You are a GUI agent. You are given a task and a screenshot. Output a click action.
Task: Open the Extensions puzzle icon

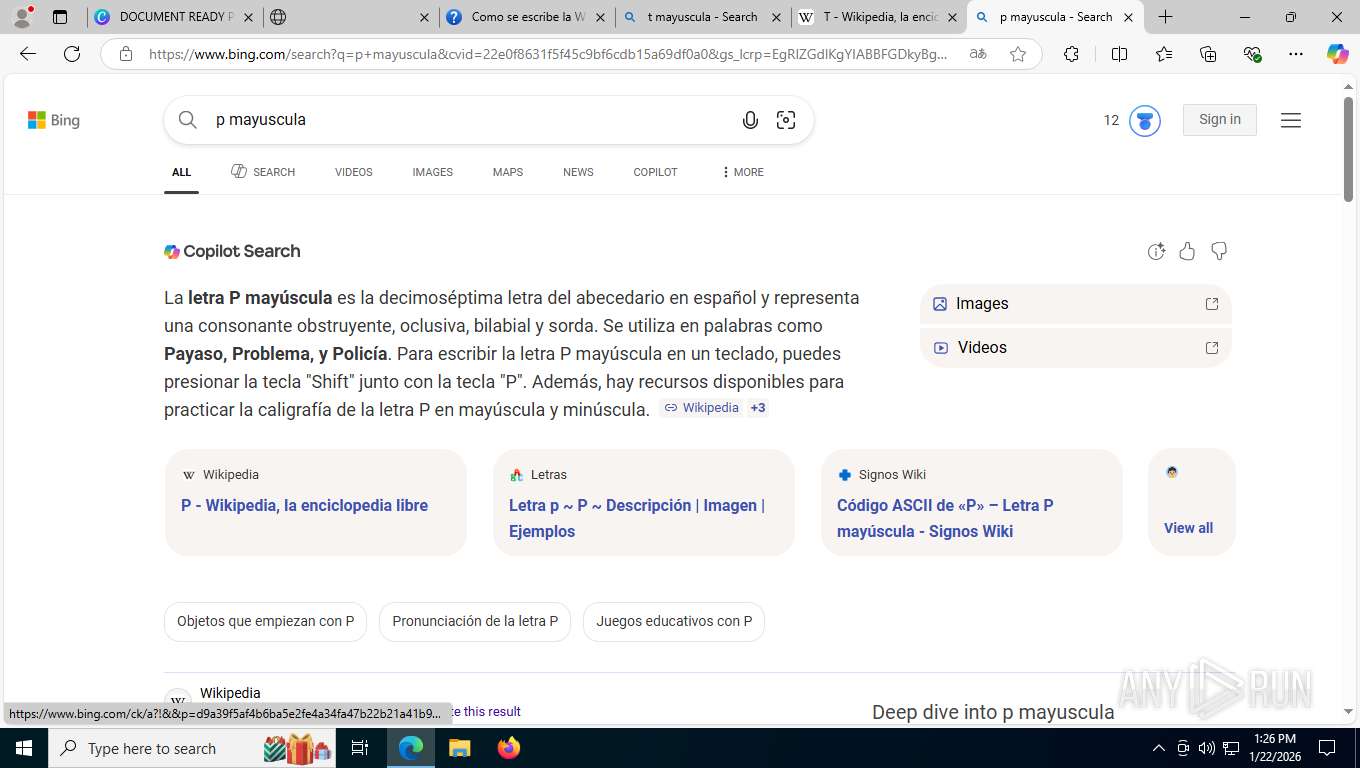[1071, 54]
